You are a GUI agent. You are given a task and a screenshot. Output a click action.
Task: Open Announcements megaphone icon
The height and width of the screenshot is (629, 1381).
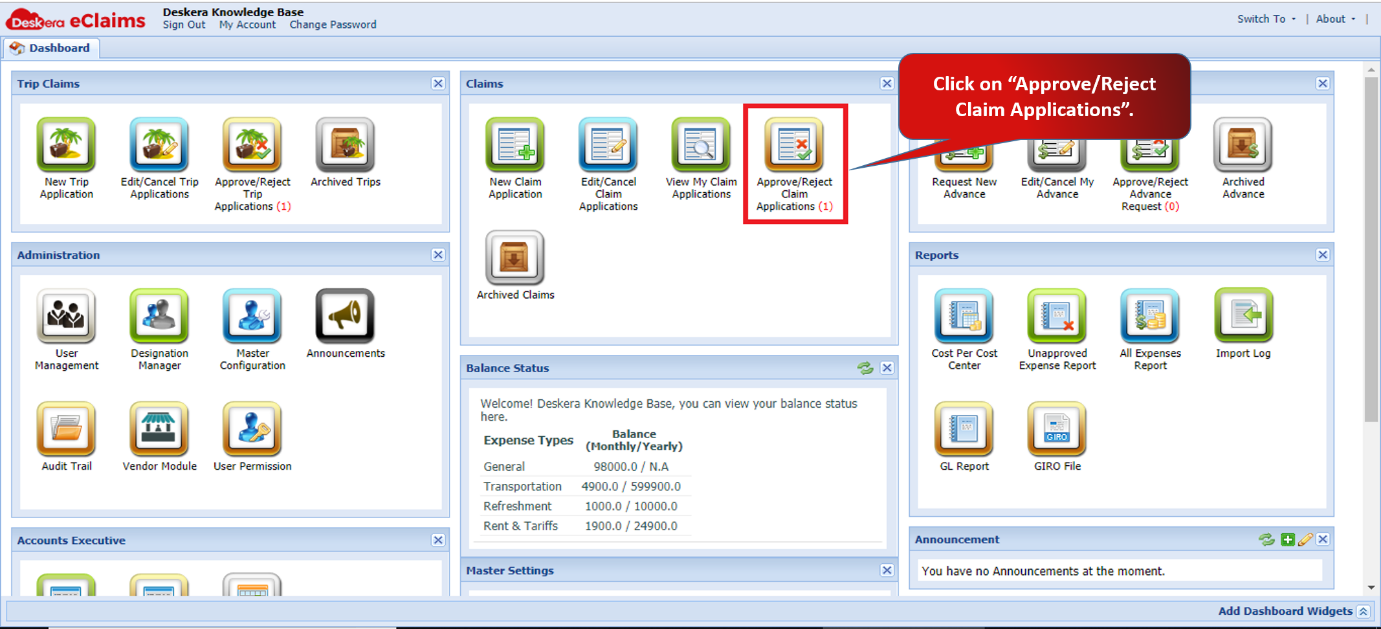pyautogui.click(x=345, y=317)
